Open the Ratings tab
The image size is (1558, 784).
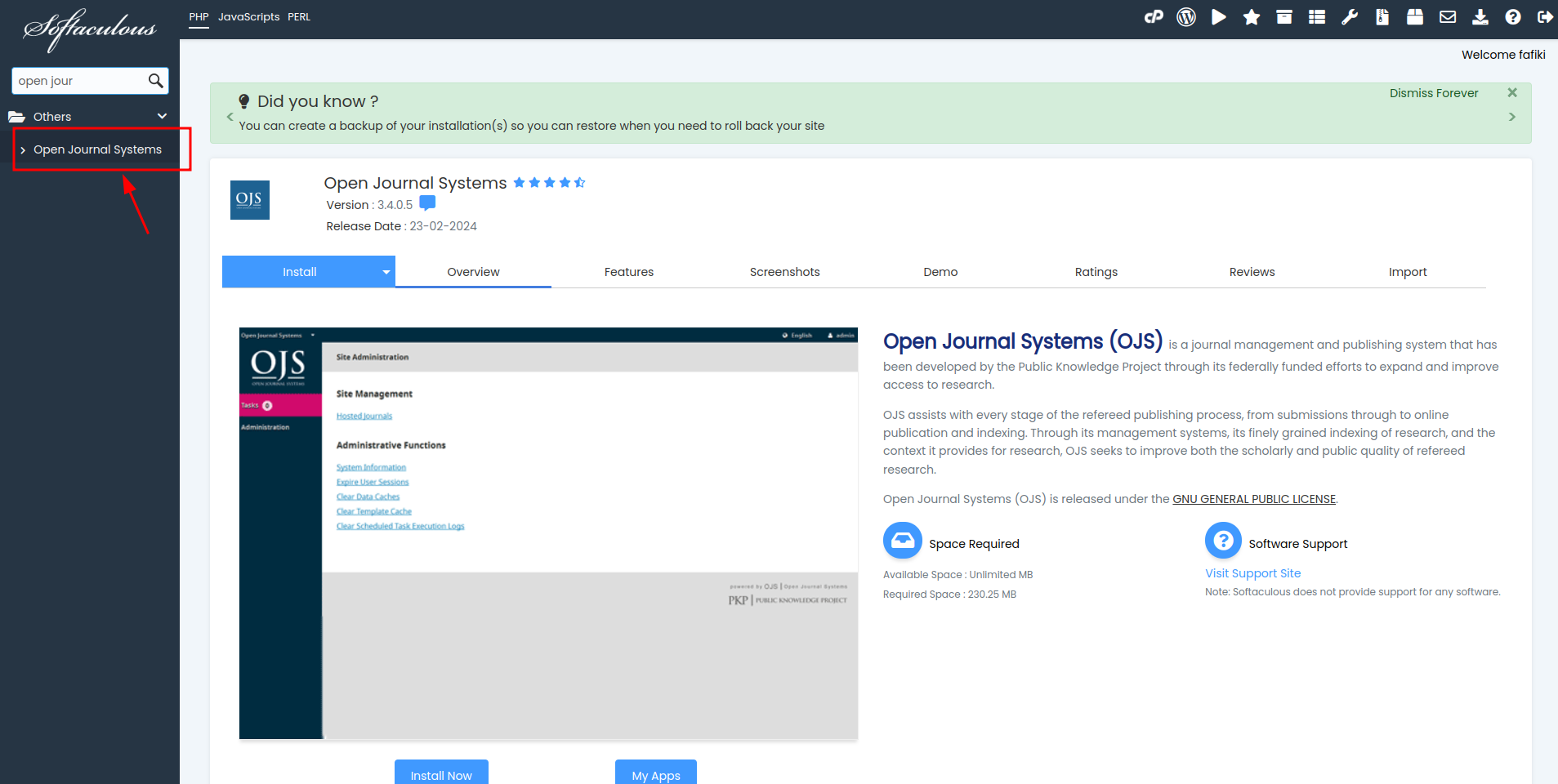coord(1096,272)
